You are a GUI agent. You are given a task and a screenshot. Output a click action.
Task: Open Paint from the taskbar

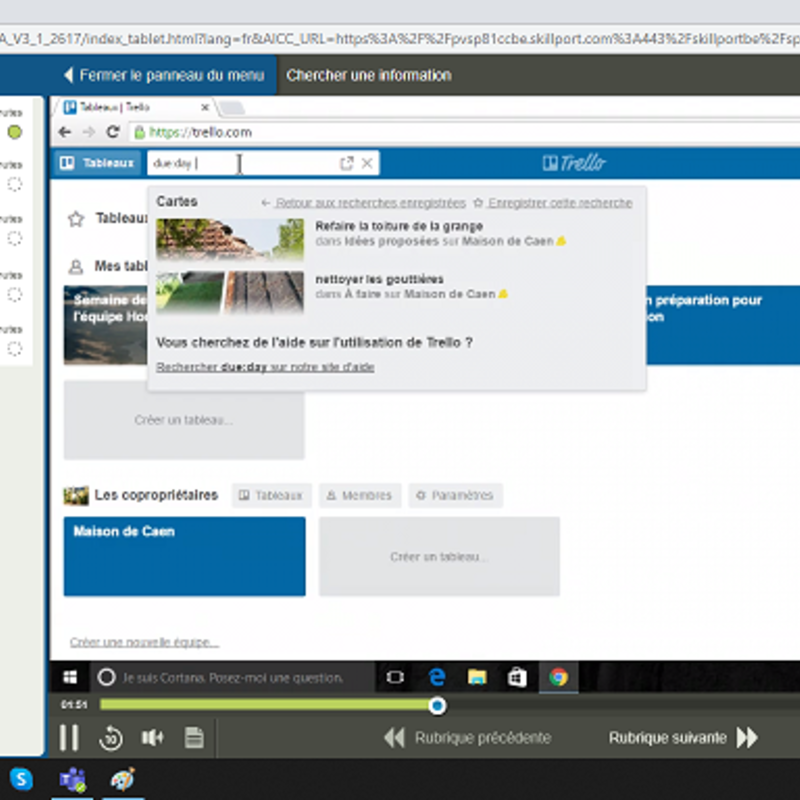[x=123, y=779]
